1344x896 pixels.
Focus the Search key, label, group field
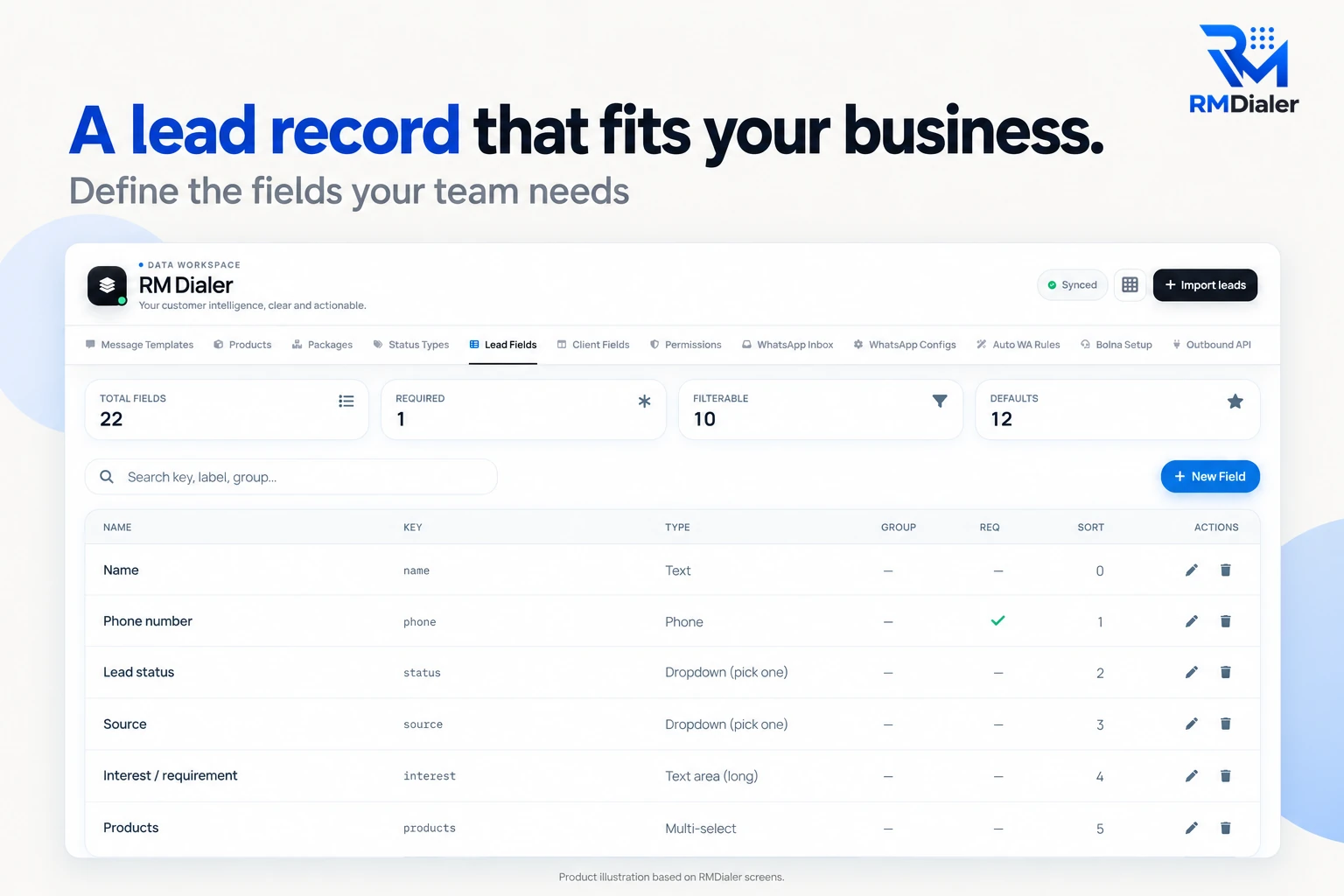tap(291, 477)
